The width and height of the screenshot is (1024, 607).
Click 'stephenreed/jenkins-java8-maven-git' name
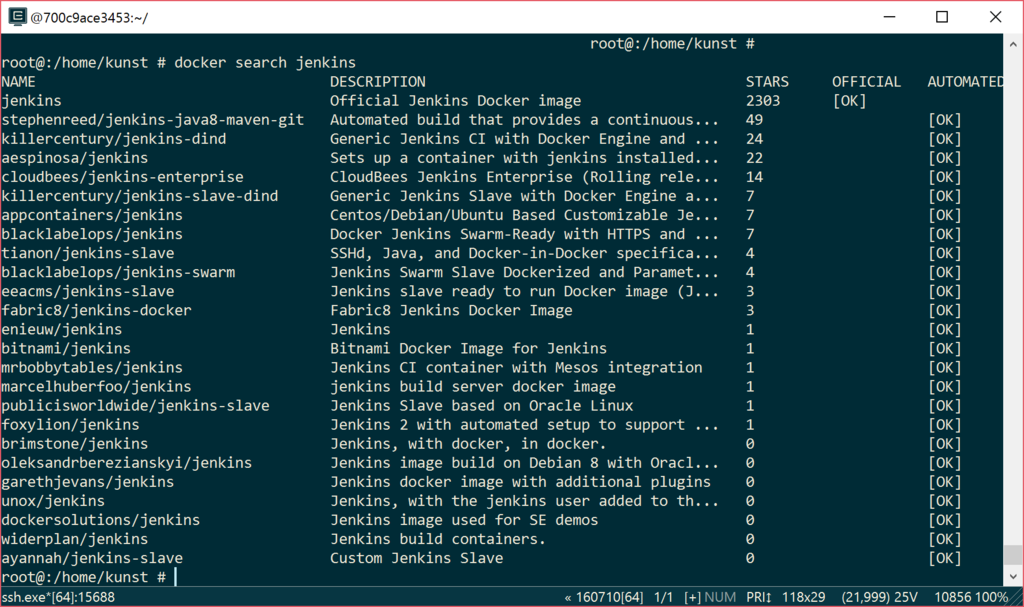tap(153, 120)
